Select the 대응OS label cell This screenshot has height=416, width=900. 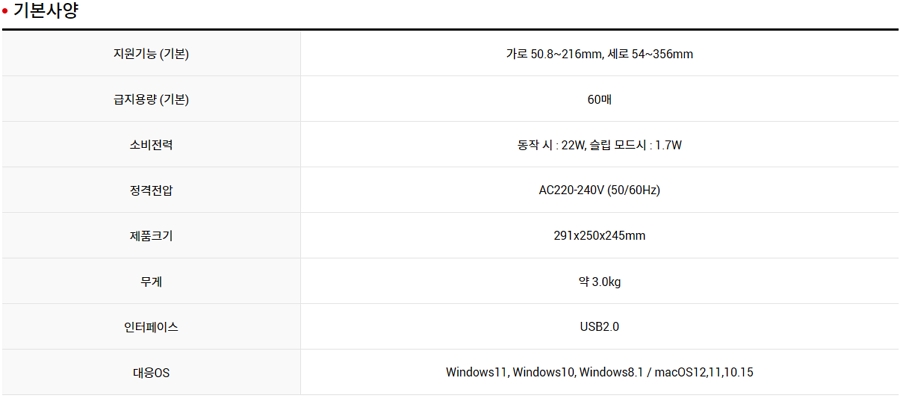[151, 372]
